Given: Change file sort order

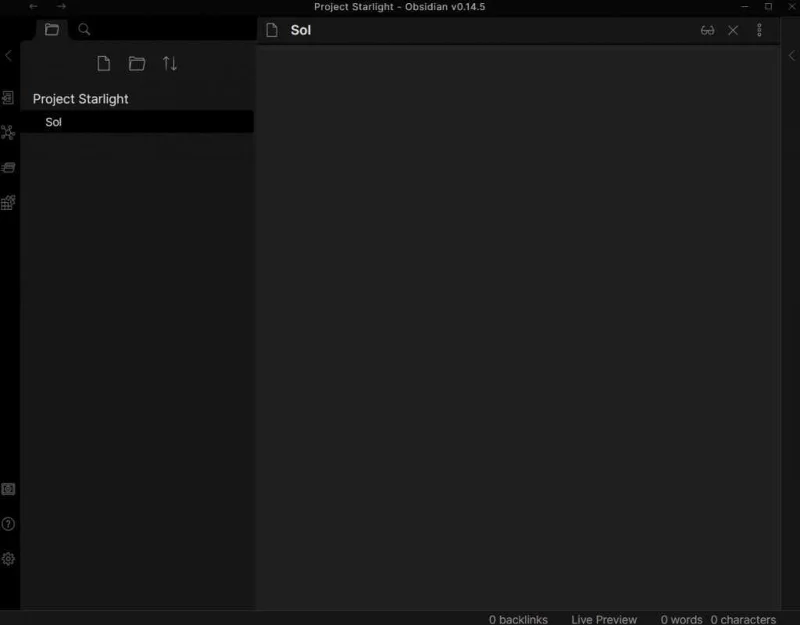Looking at the screenshot, I should [x=170, y=64].
